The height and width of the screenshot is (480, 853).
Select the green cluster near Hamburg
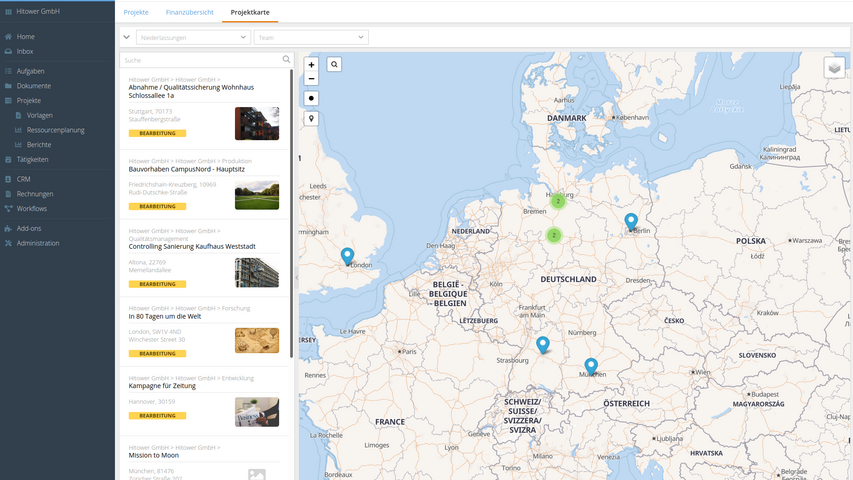pyautogui.click(x=558, y=201)
